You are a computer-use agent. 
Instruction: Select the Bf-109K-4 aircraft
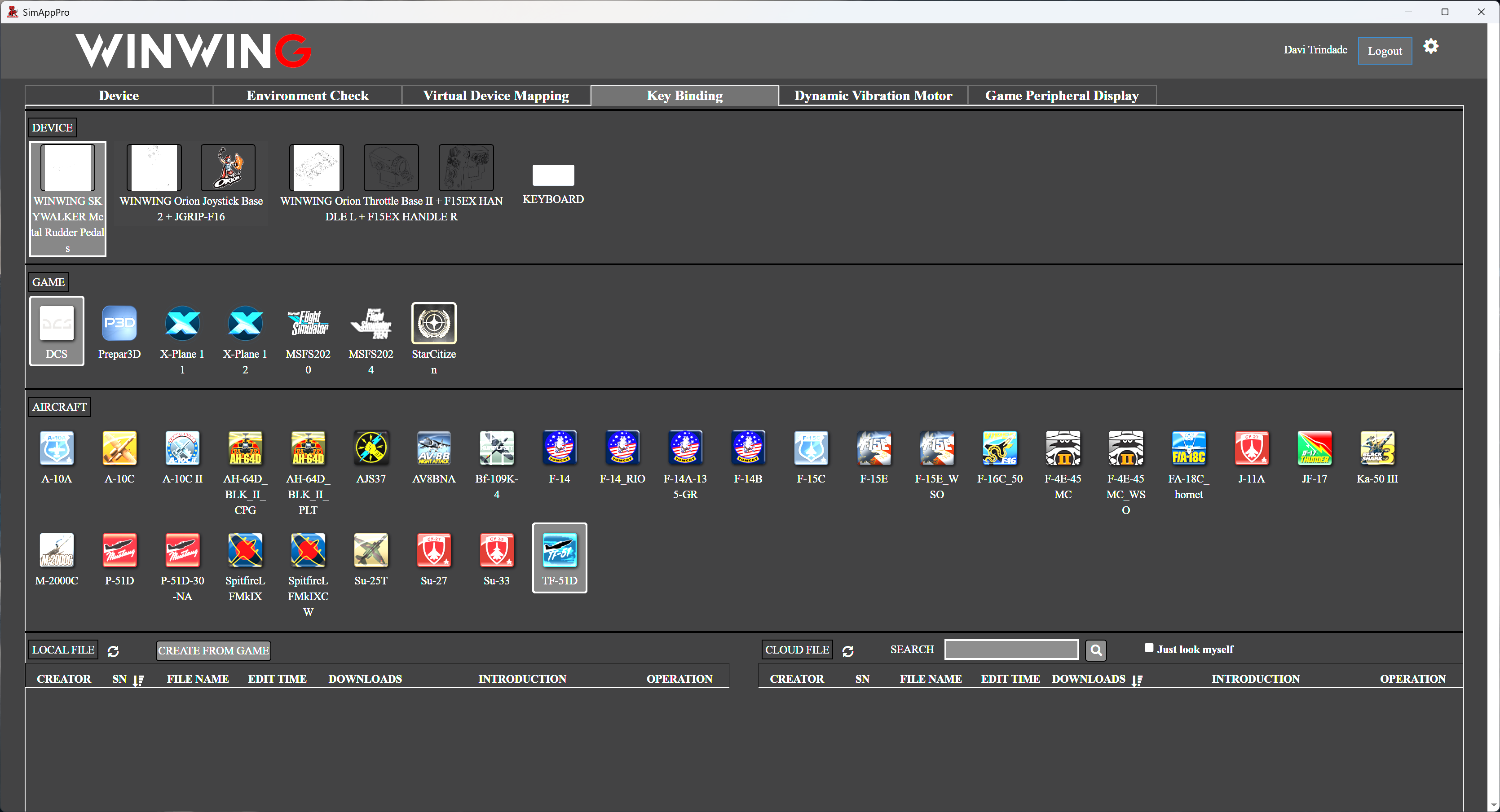[x=497, y=448]
